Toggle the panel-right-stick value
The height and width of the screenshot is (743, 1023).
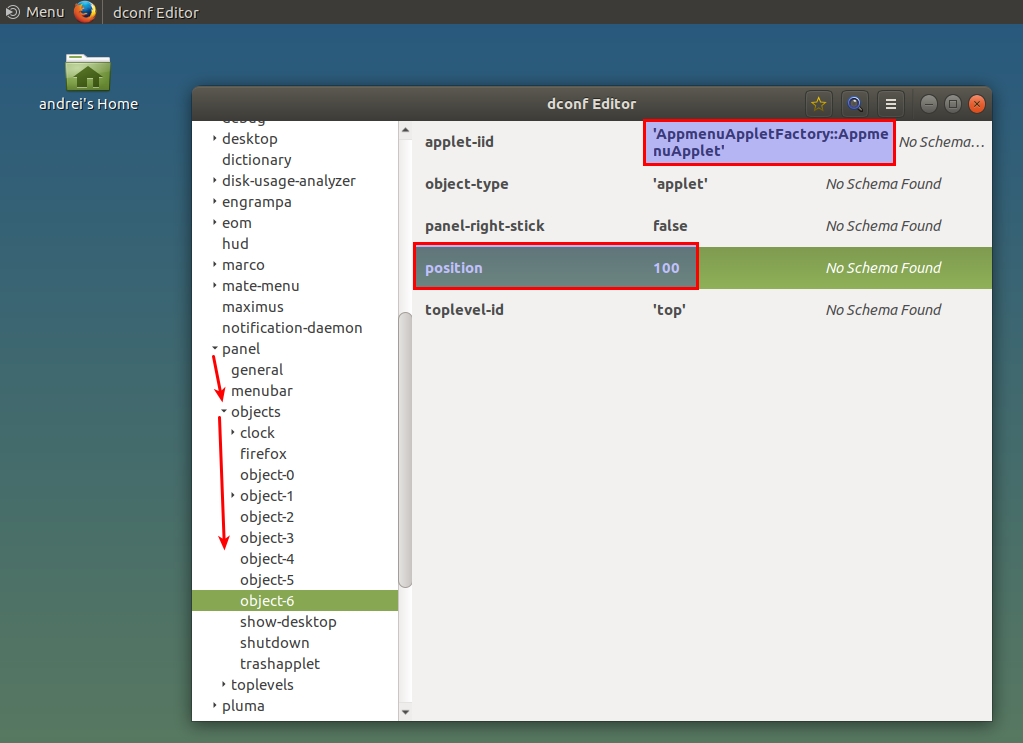coord(670,225)
